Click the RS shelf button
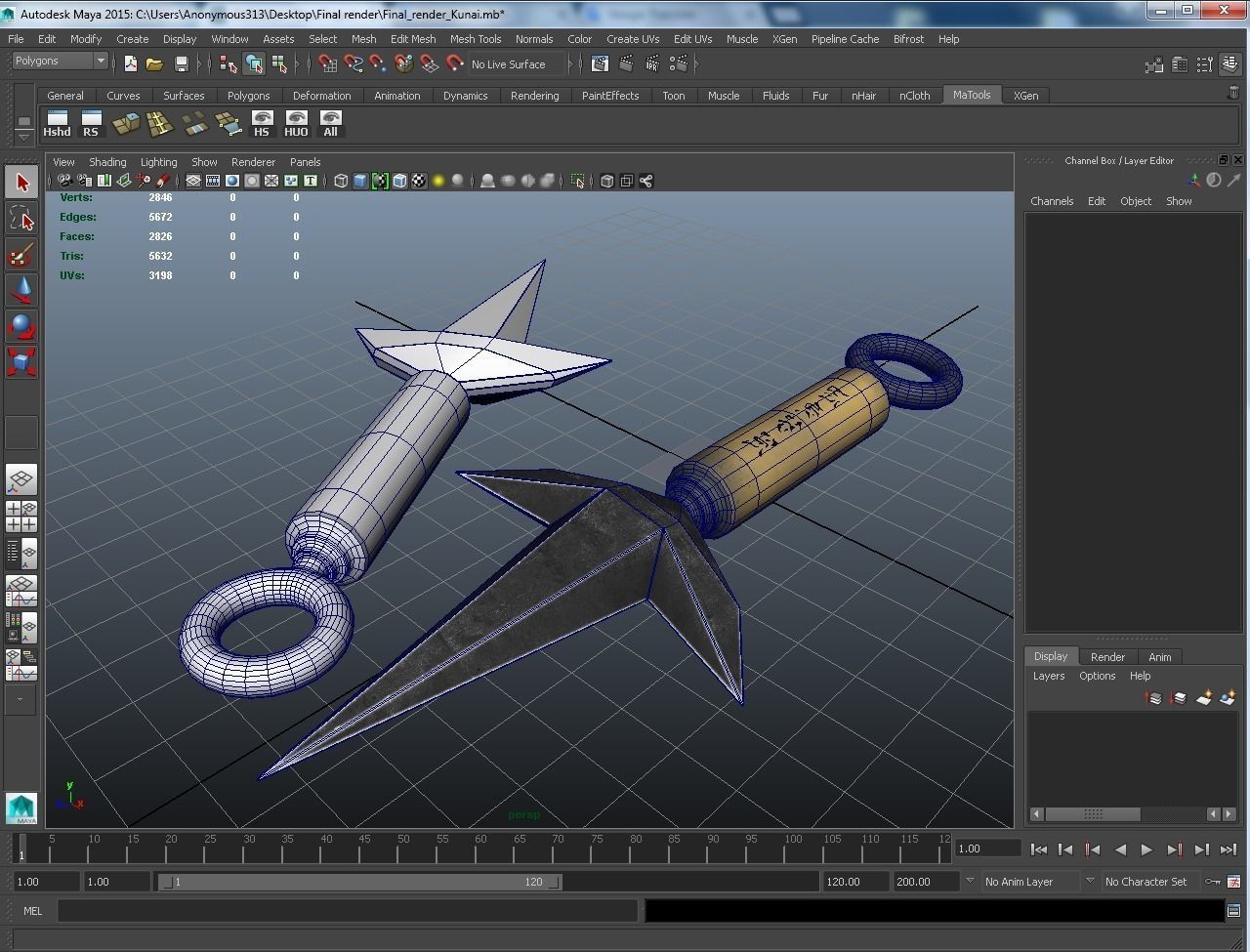1250x952 pixels. [91, 124]
